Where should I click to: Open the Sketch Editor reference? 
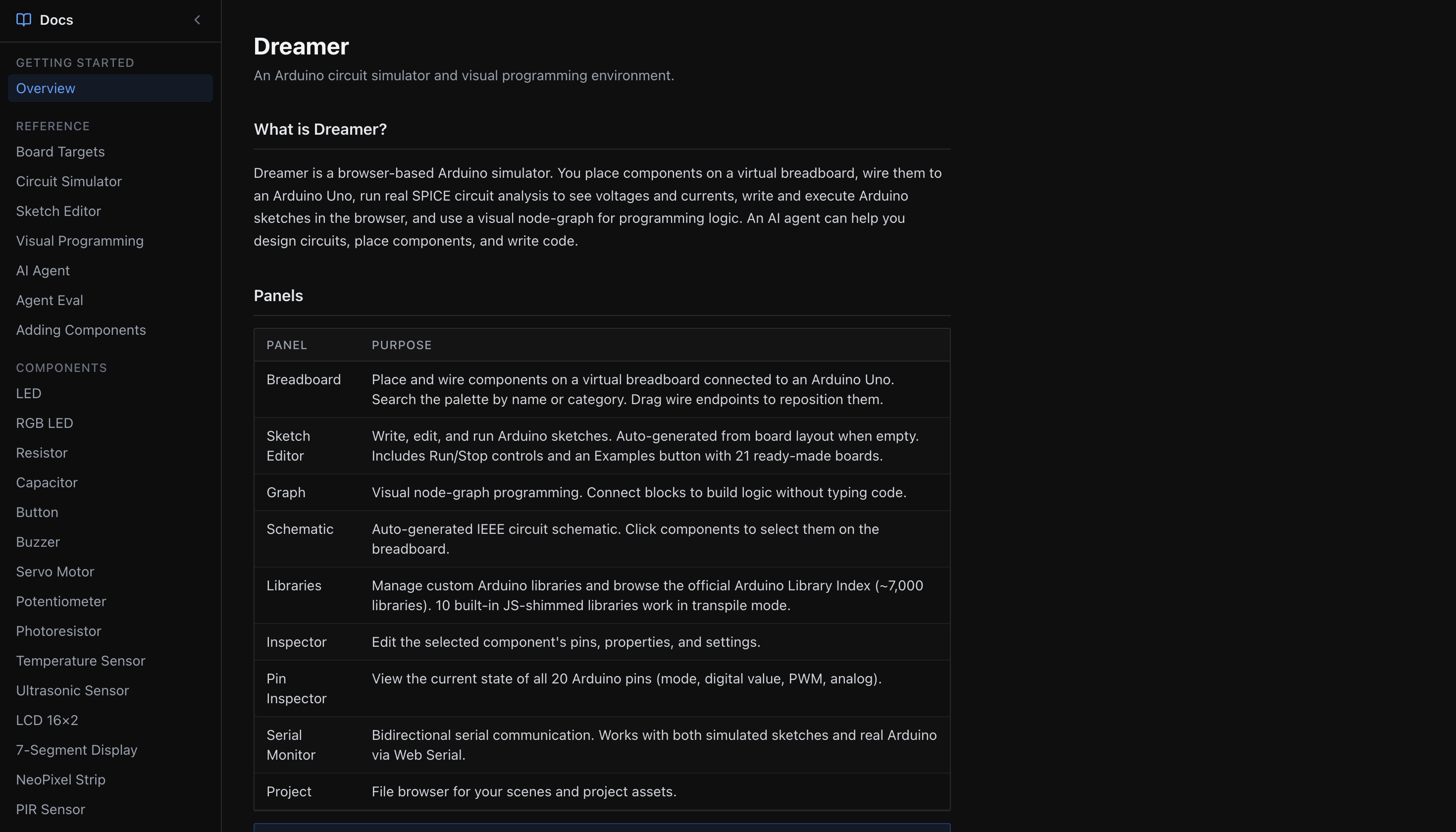coord(58,211)
